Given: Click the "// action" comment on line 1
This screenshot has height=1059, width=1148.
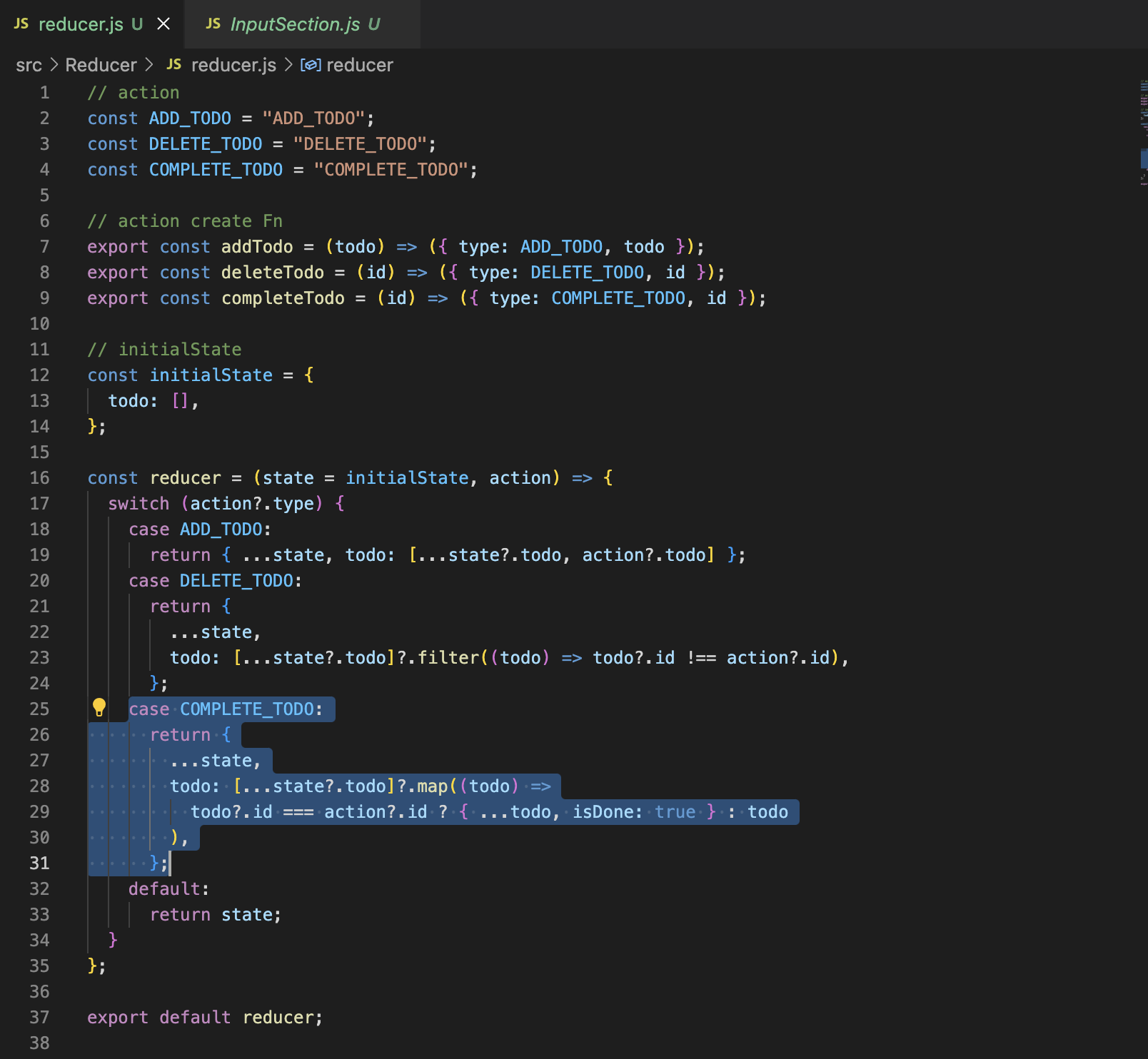Looking at the screenshot, I should [134, 93].
